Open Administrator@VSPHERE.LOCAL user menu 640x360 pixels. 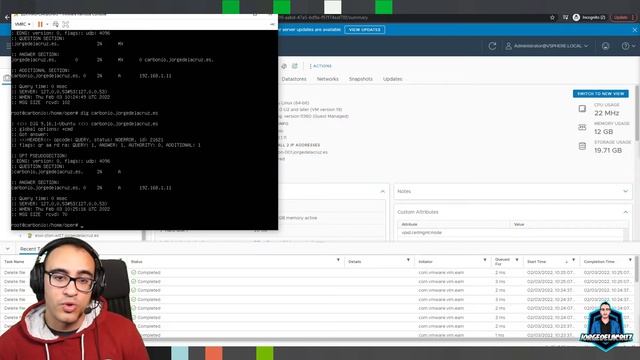547,46
